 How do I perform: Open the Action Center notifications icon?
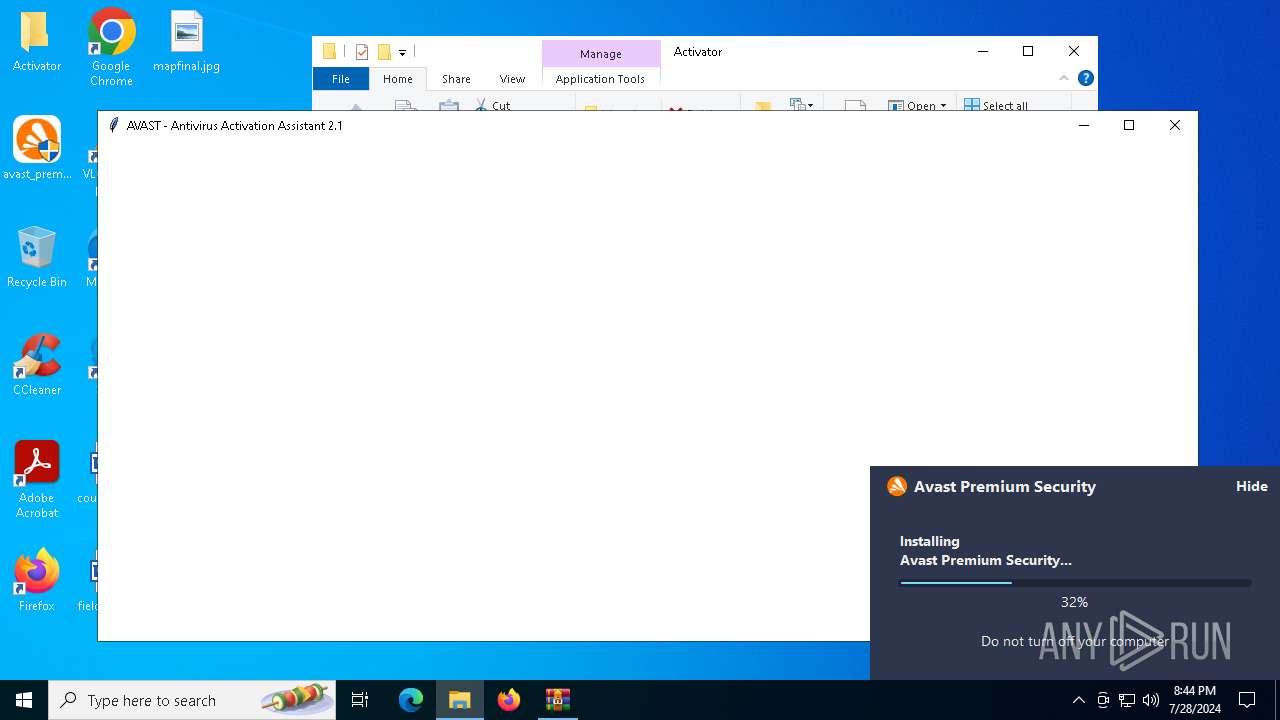pyautogui.click(x=1247, y=700)
